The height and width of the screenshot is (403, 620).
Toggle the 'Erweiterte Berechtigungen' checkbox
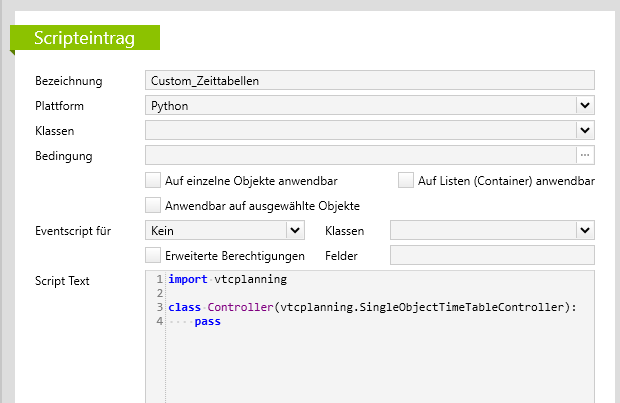click(153, 256)
